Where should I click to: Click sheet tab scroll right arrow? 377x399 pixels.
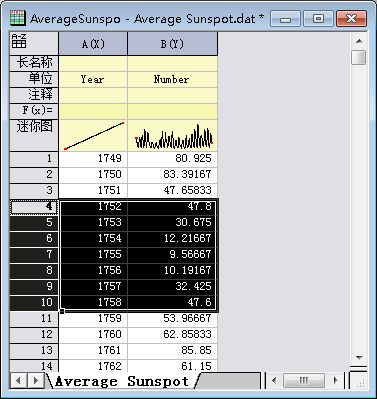click(x=36, y=380)
